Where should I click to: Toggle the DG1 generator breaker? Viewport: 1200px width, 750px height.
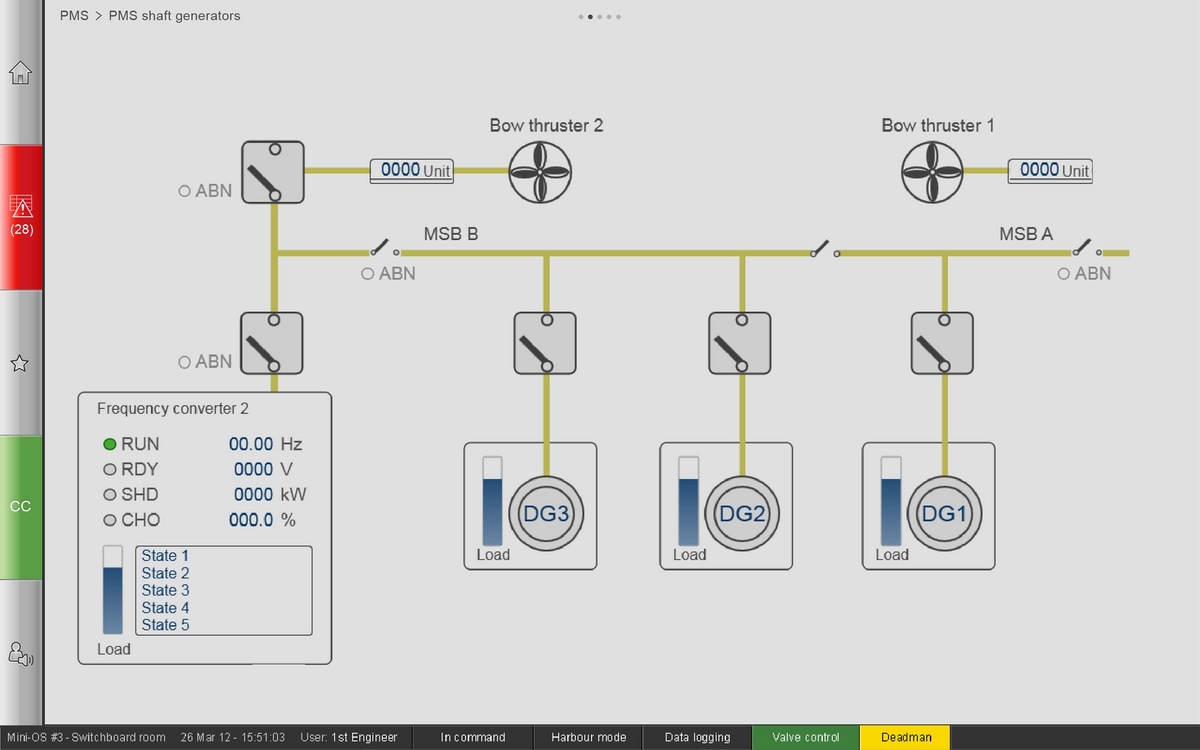pyautogui.click(x=943, y=343)
